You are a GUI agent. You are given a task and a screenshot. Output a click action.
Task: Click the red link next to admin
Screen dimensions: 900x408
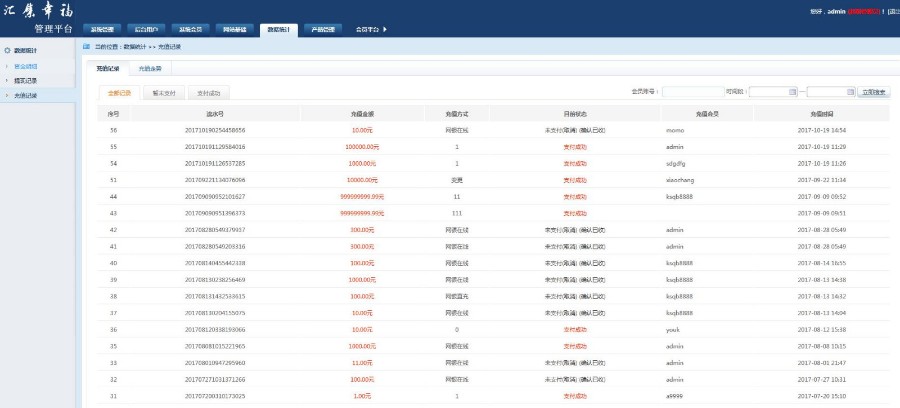[x=864, y=11]
